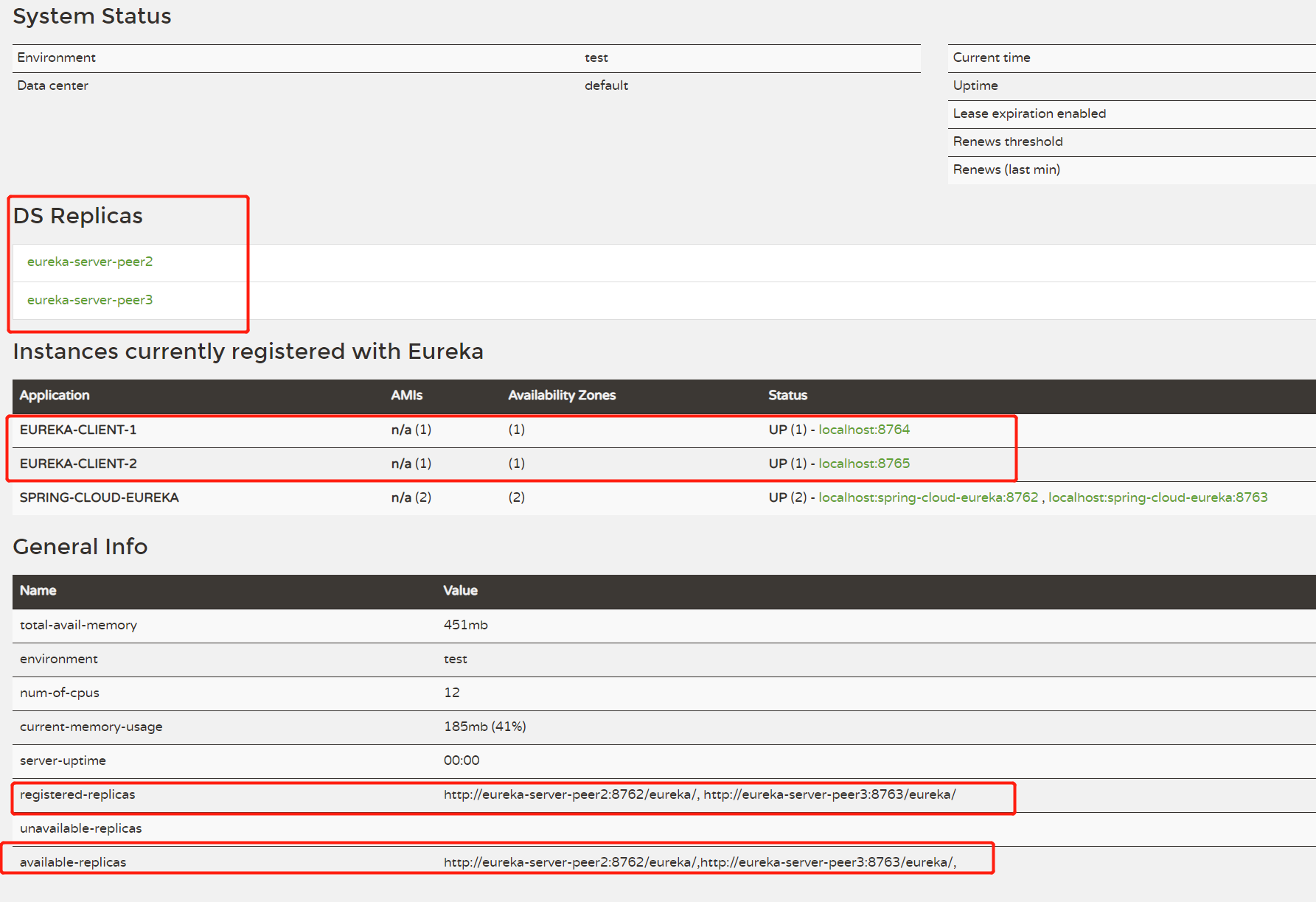Open localhost:spring-cloud-eureka:8763 instance link
The image size is (1316, 902).
[1157, 497]
